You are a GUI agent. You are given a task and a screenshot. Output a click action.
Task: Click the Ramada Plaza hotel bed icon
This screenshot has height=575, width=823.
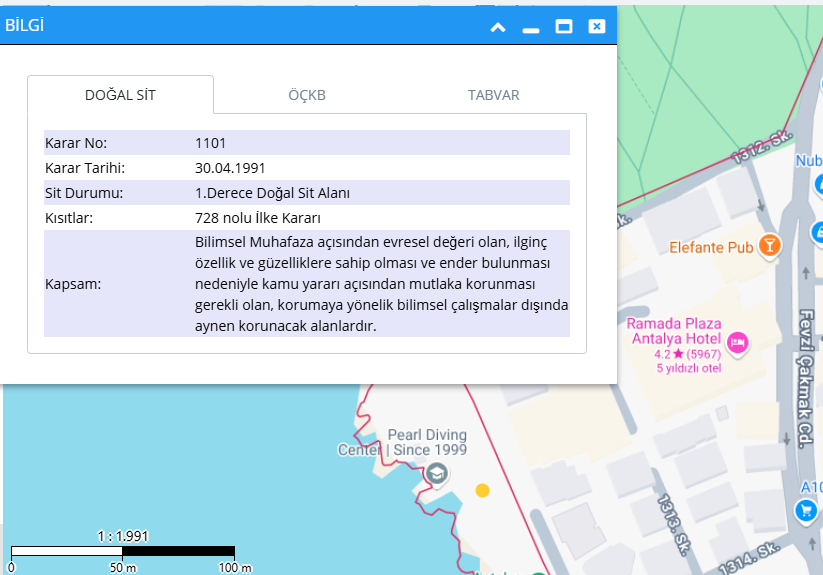[x=738, y=343]
